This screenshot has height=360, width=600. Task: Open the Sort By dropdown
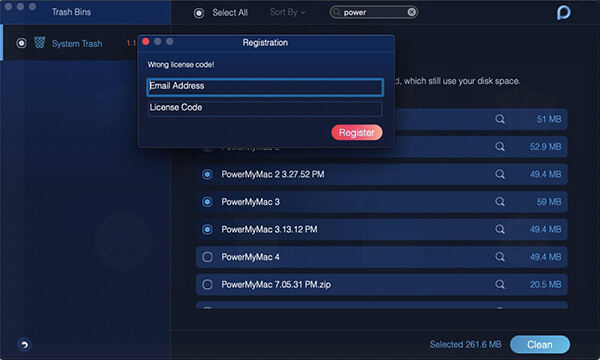point(287,12)
